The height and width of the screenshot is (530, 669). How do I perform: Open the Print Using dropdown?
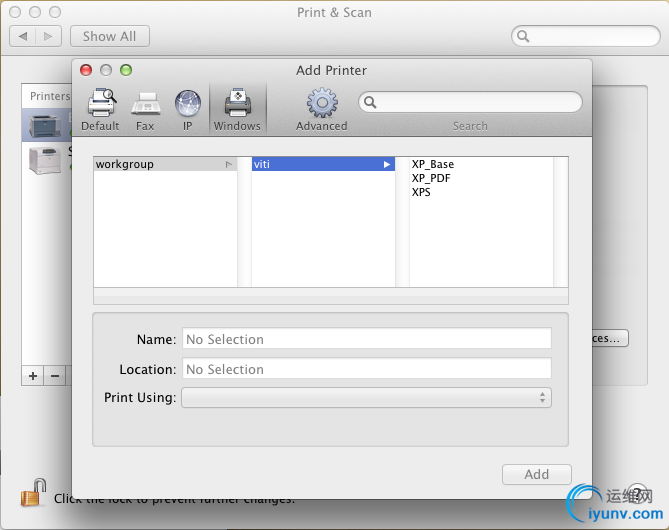(366, 397)
